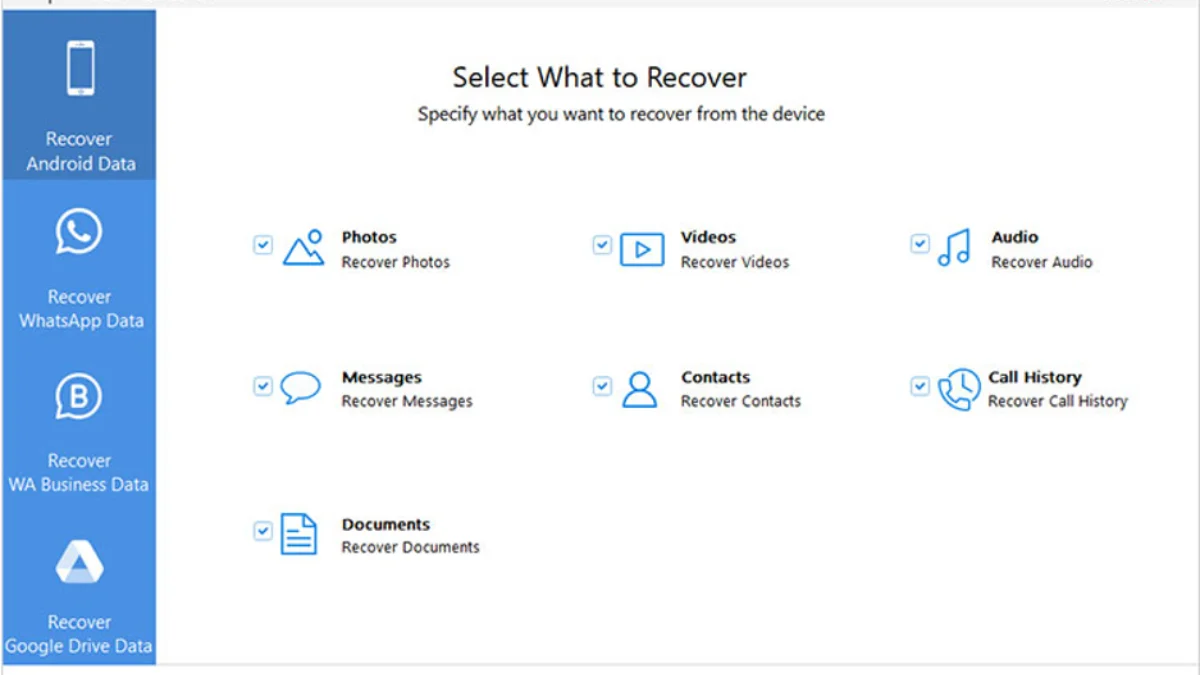Image resolution: width=1200 pixels, height=675 pixels.
Task: Click the WhatsApp logo icon
Action: [79, 232]
